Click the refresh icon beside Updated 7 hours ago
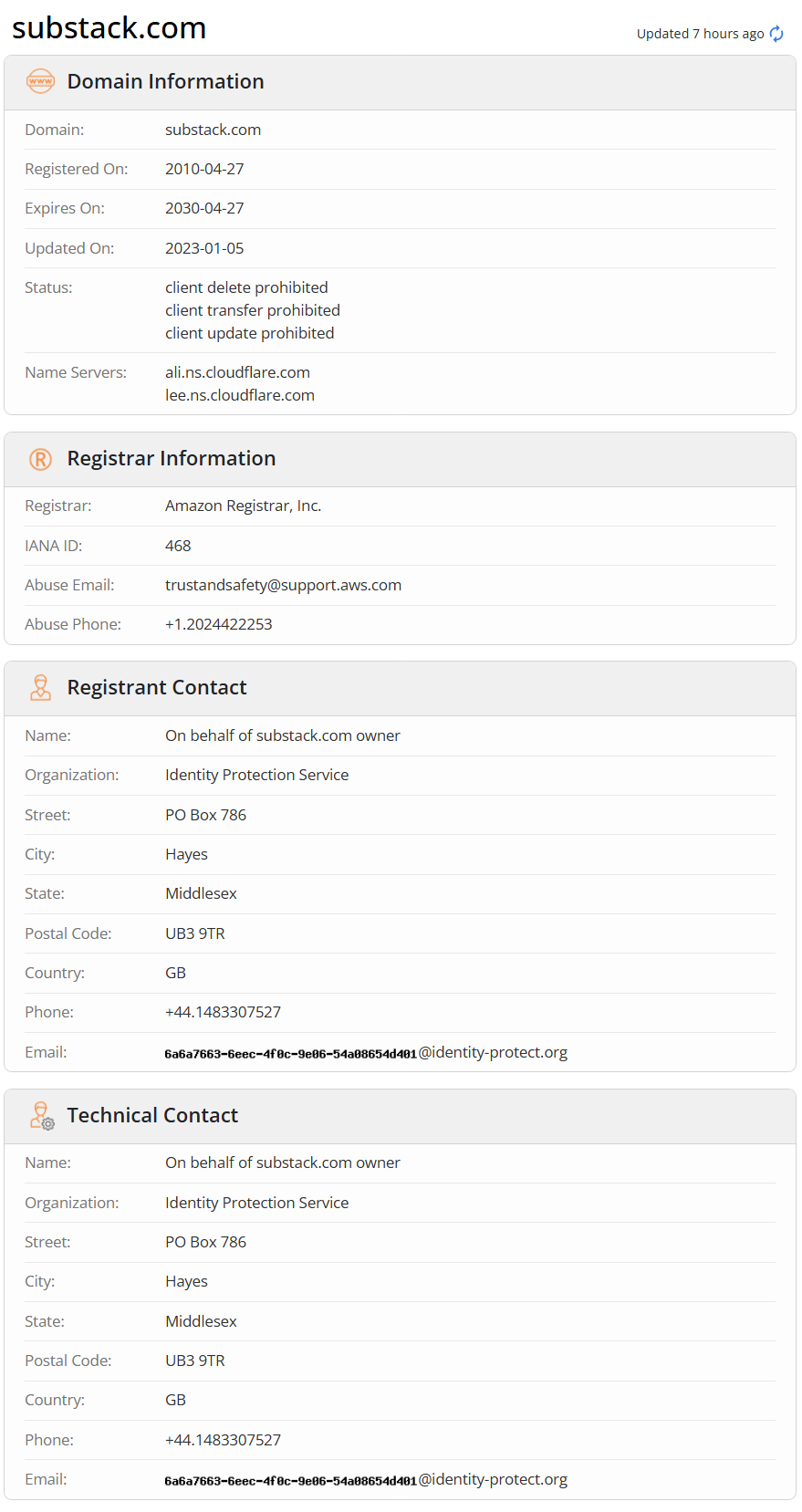The width and height of the screenshot is (802, 1512). pyautogui.click(x=776, y=34)
